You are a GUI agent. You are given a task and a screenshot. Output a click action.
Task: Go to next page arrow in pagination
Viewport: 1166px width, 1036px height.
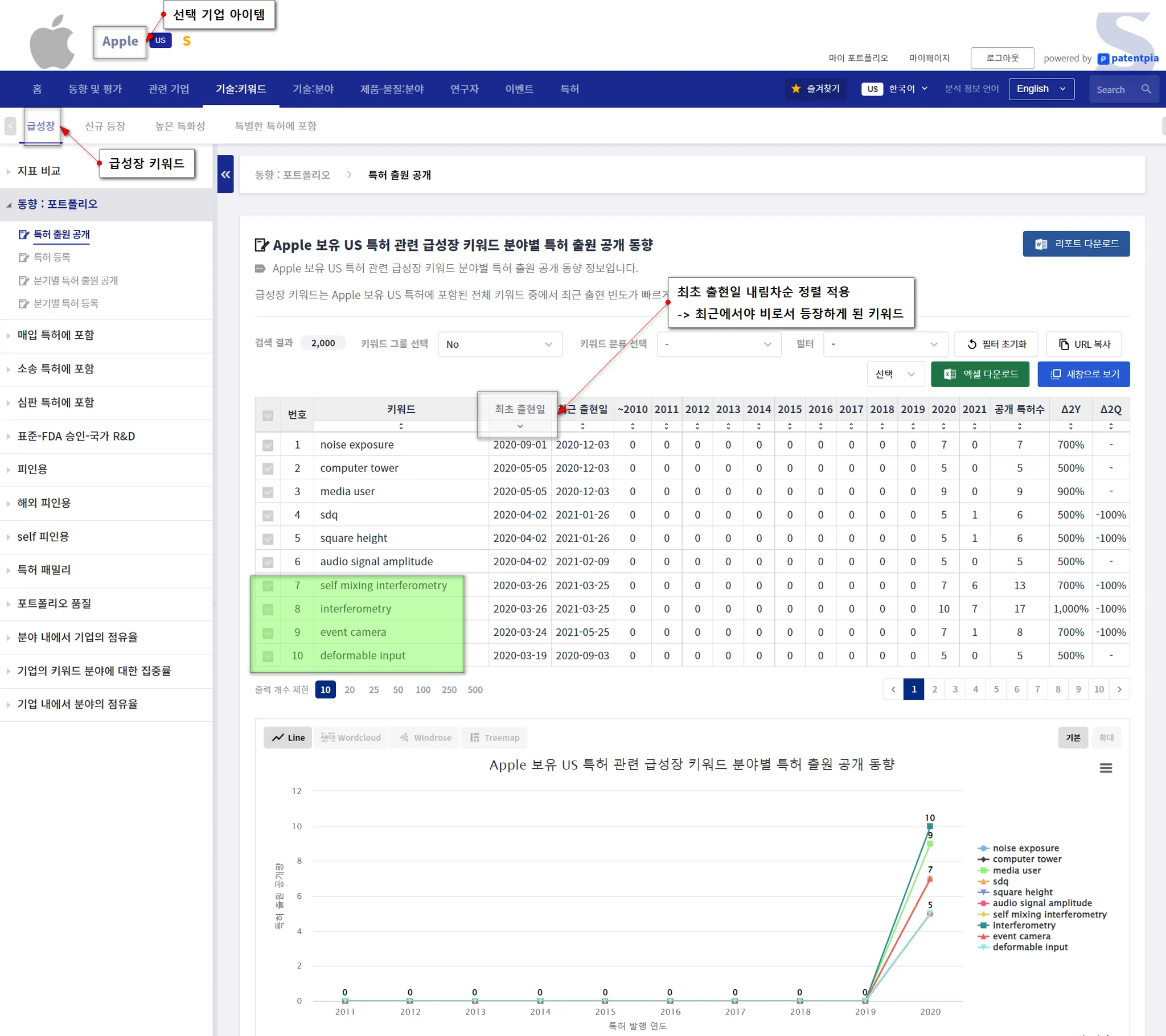pos(1119,689)
